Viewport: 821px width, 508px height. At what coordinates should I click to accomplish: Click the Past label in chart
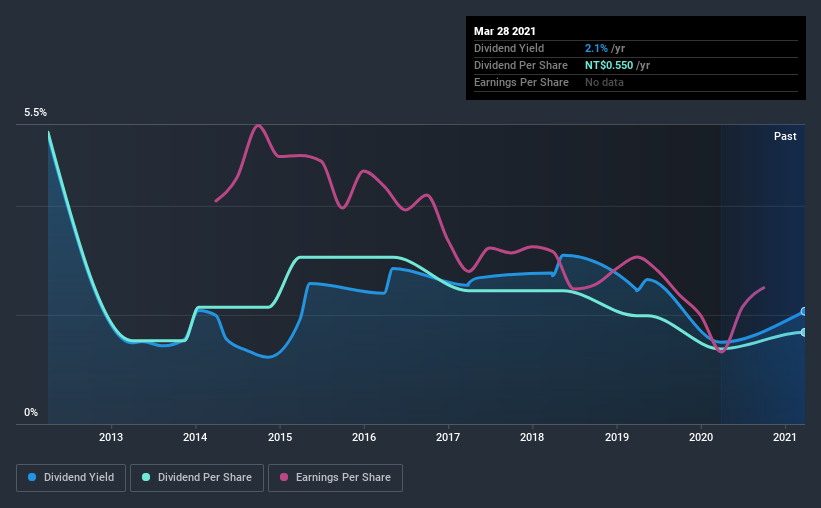[785, 136]
